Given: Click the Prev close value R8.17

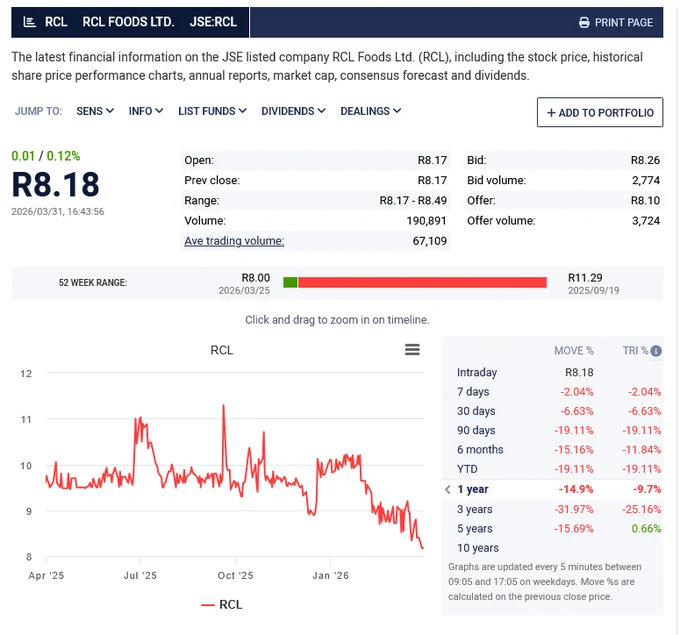Looking at the screenshot, I should point(432,180).
